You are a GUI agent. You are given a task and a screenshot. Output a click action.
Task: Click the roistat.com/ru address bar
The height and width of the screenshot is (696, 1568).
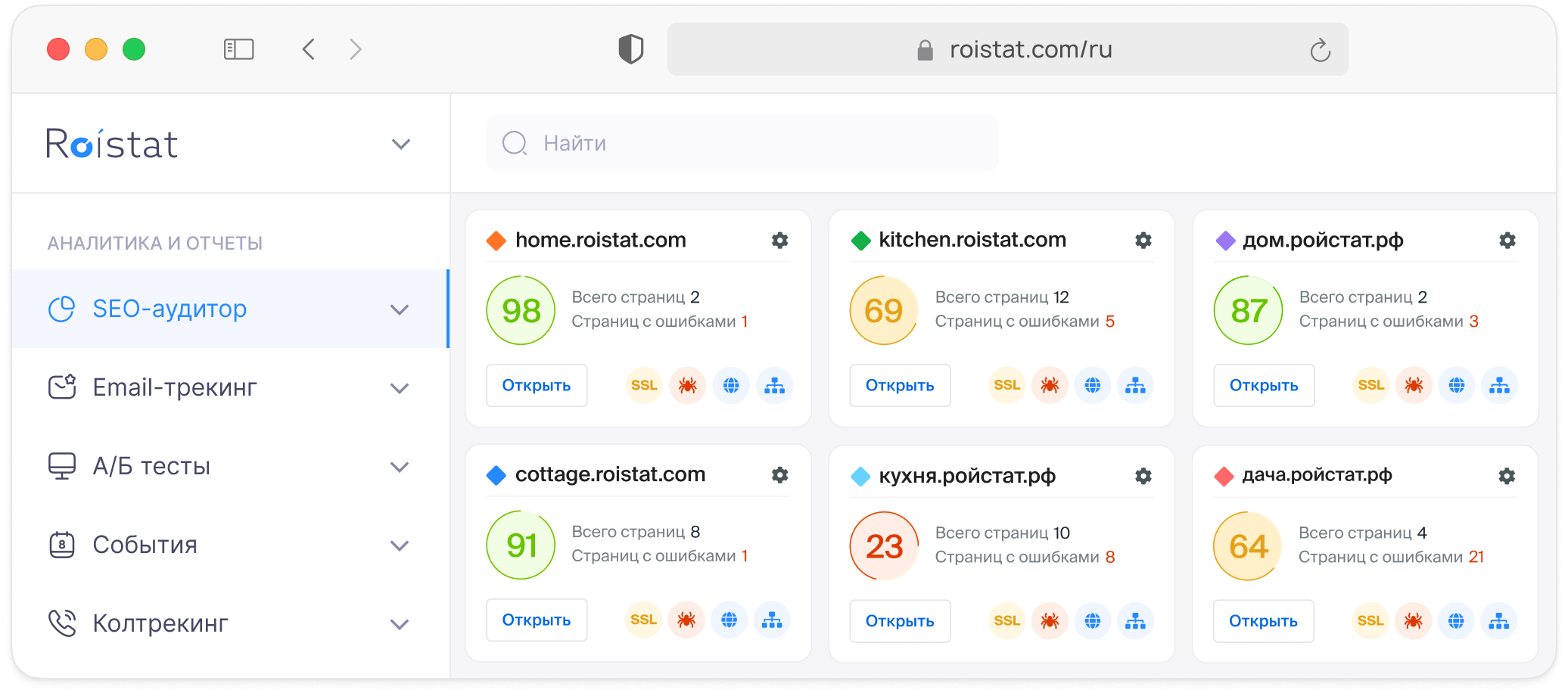(x=1008, y=49)
